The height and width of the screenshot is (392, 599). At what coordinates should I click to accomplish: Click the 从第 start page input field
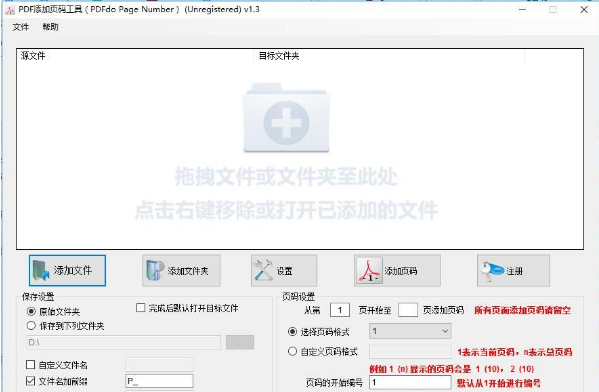340,309
